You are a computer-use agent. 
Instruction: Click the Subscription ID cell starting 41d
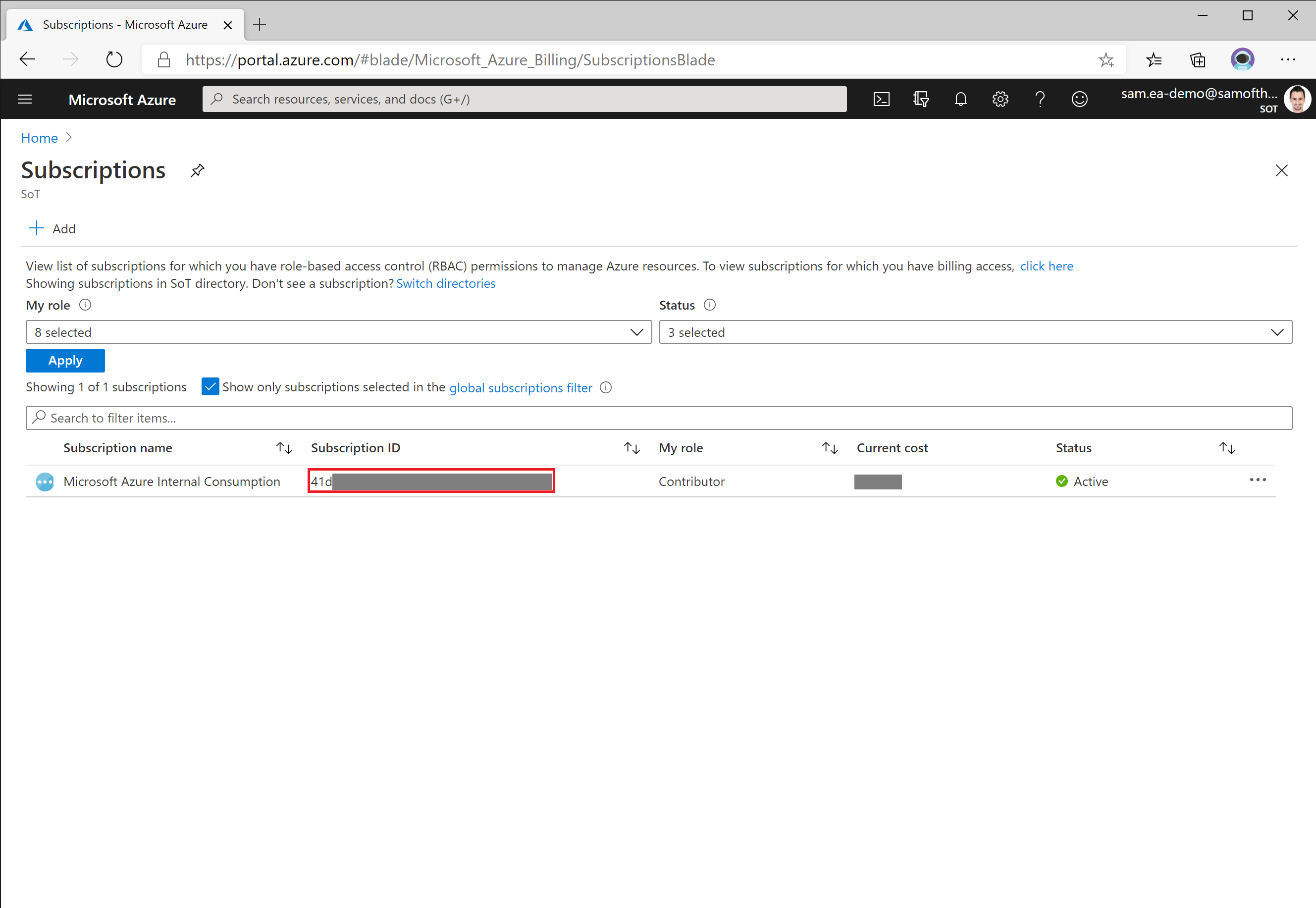[431, 481]
